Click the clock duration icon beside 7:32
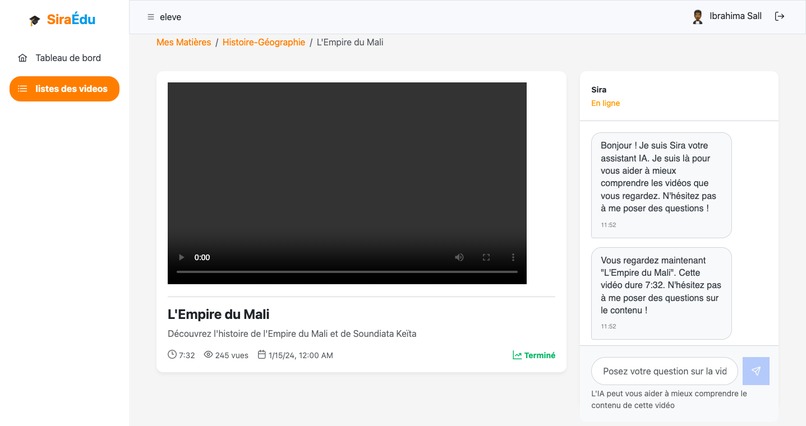Viewport: 806px width, 426px height. pyautogui.click(x=172, y=355)
